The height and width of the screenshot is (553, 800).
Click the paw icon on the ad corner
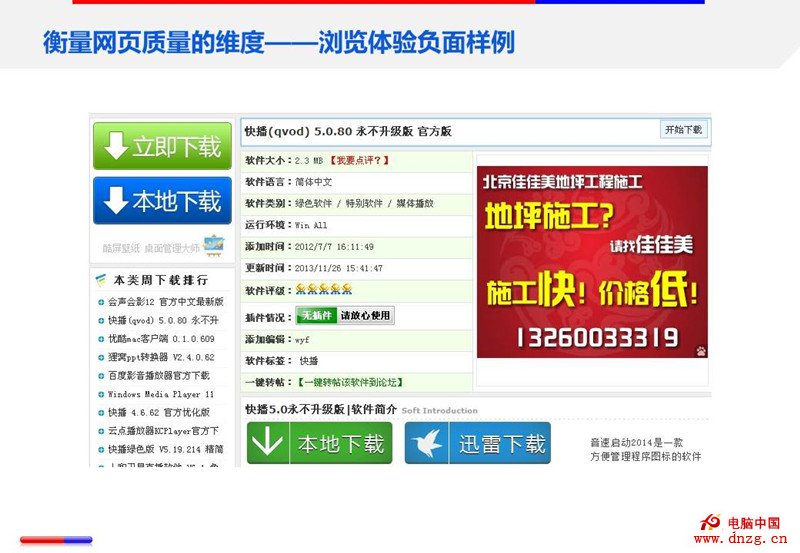[x=701, y=351]
